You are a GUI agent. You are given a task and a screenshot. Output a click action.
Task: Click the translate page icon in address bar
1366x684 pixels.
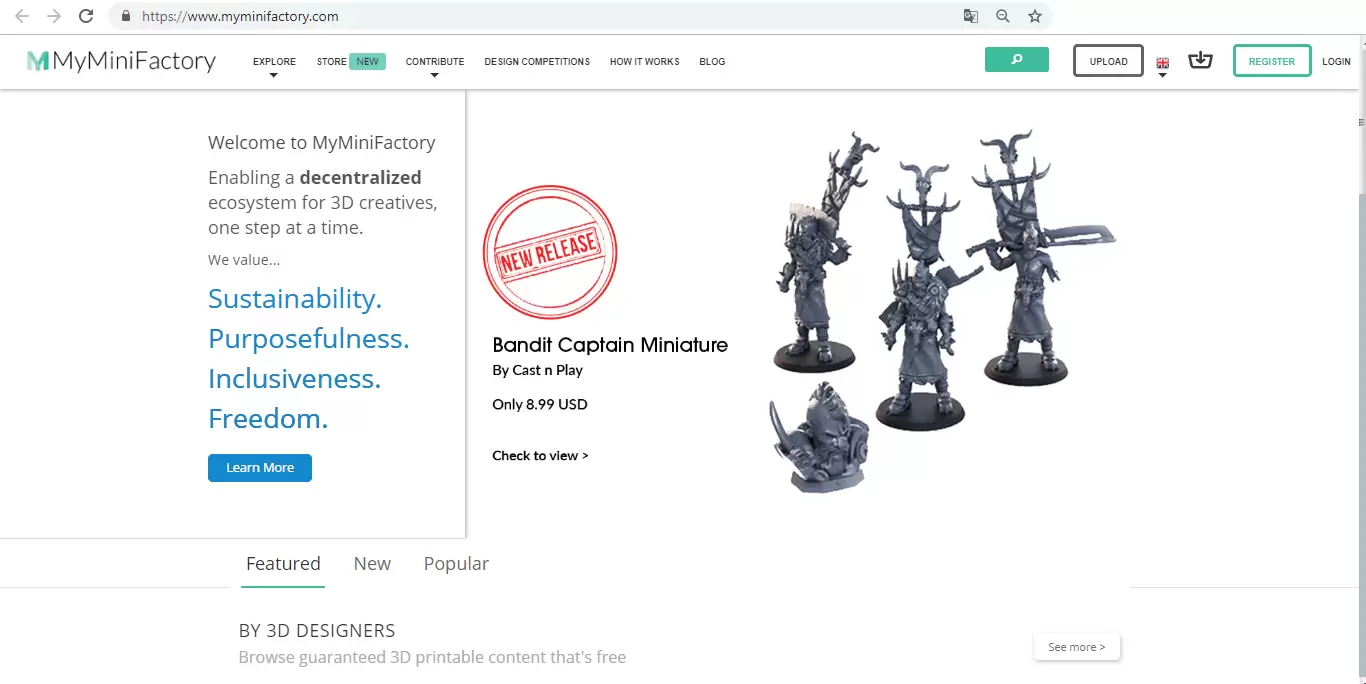pyautogui.click(x=970, y=16)
